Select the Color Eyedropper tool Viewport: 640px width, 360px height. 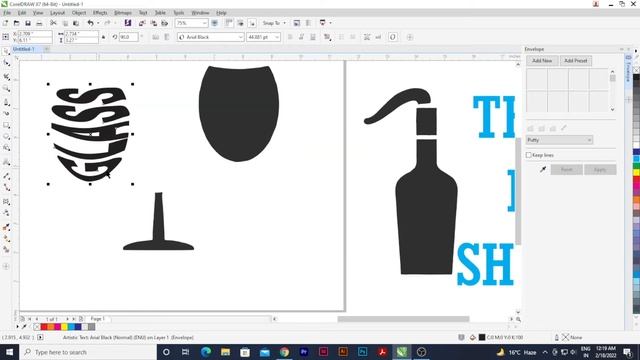6,227
